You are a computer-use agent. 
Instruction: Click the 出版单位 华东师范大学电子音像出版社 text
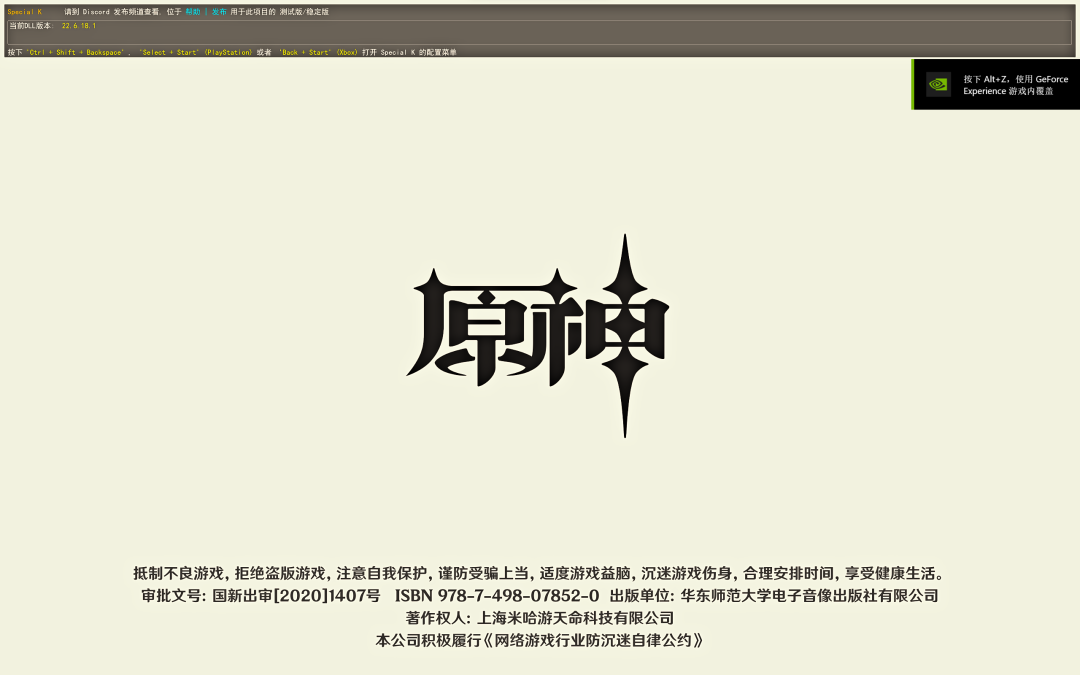774,596
